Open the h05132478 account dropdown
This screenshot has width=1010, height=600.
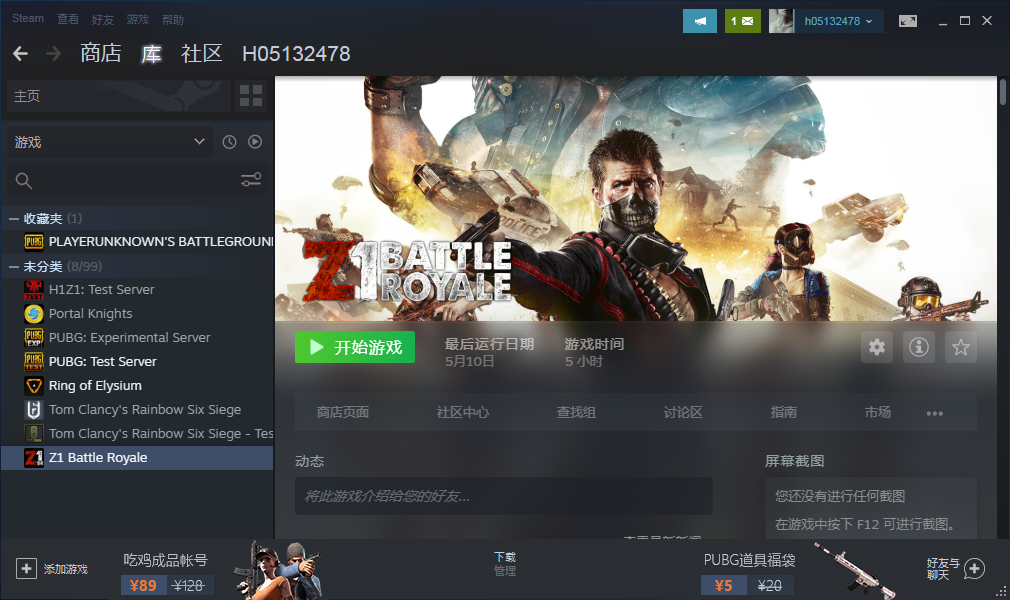tap(838, 21)
